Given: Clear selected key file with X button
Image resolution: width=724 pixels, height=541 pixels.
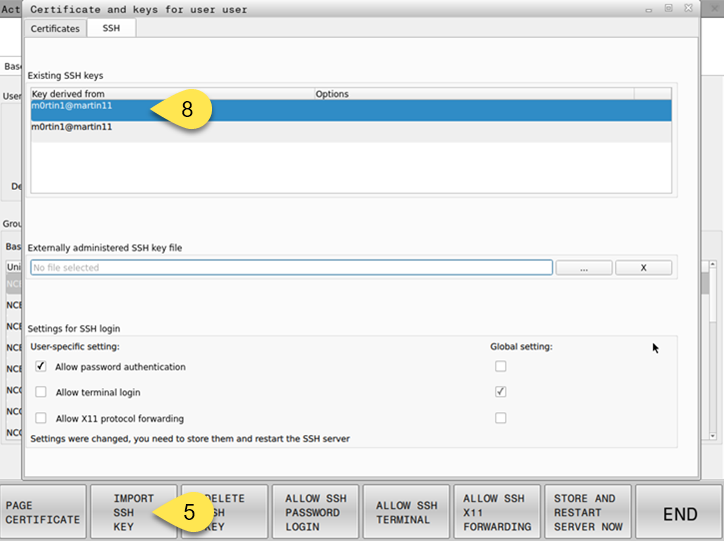Looking at the screenshot, I should (643, 268).
